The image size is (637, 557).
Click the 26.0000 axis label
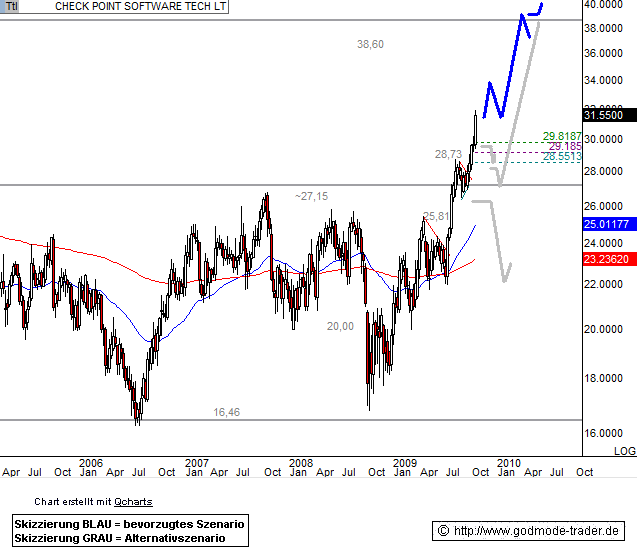point(603,206)
